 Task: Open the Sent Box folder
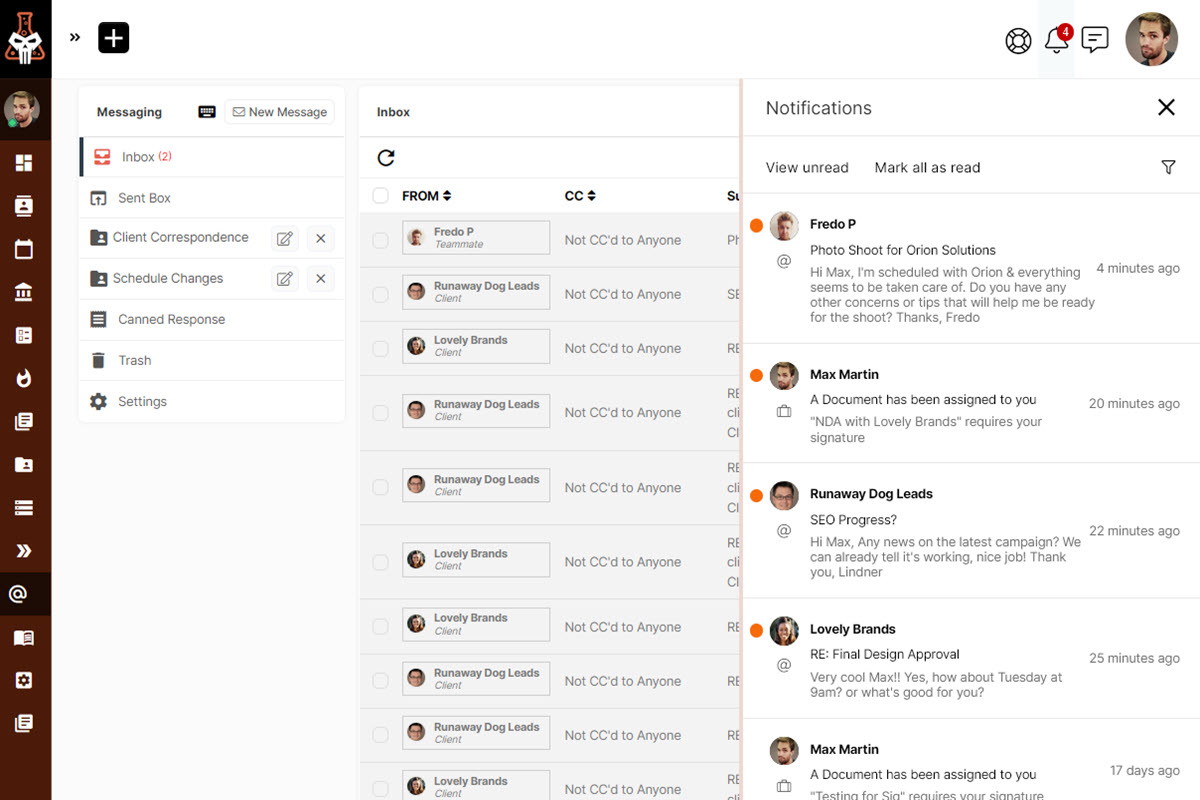tap(212, 198)
